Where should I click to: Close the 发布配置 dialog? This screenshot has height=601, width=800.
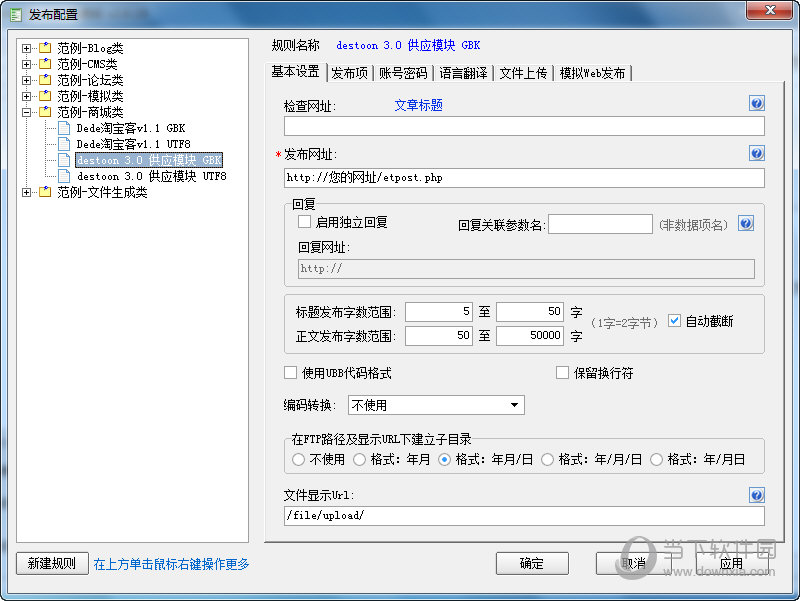(769, 10)
